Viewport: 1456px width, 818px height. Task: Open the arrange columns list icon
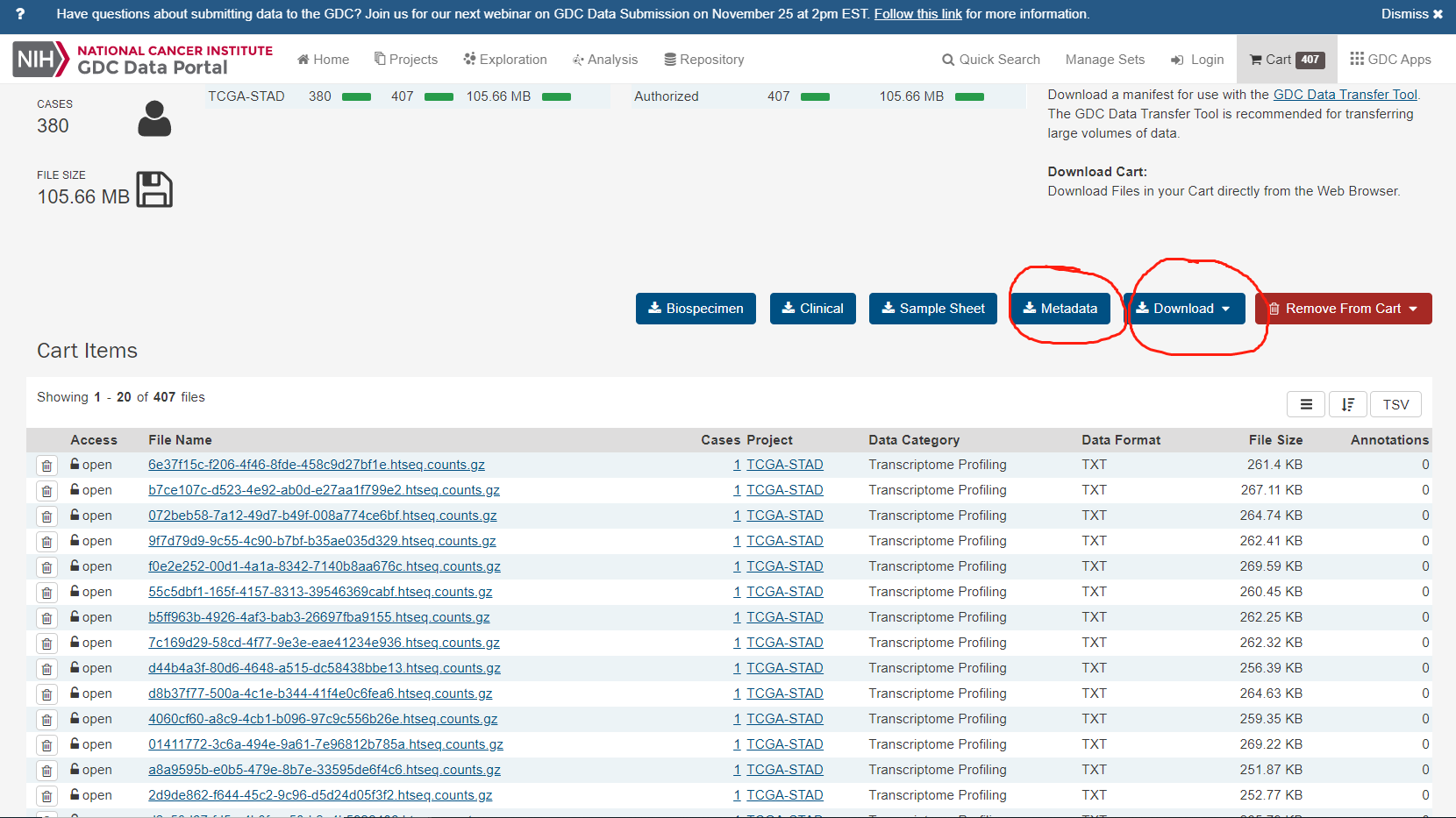coord(1306,404)
